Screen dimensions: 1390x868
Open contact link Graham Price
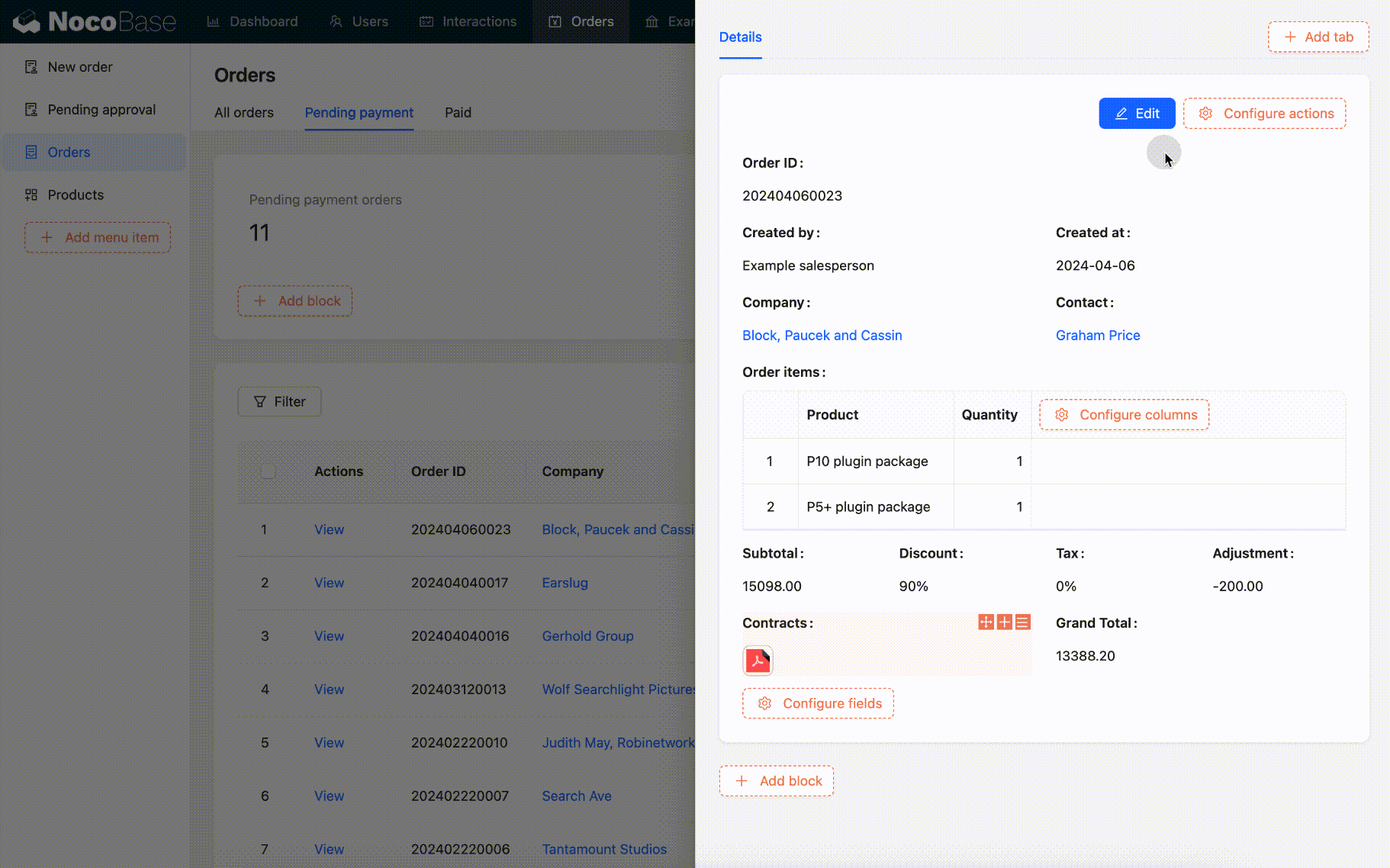(x=1098, y=336)
